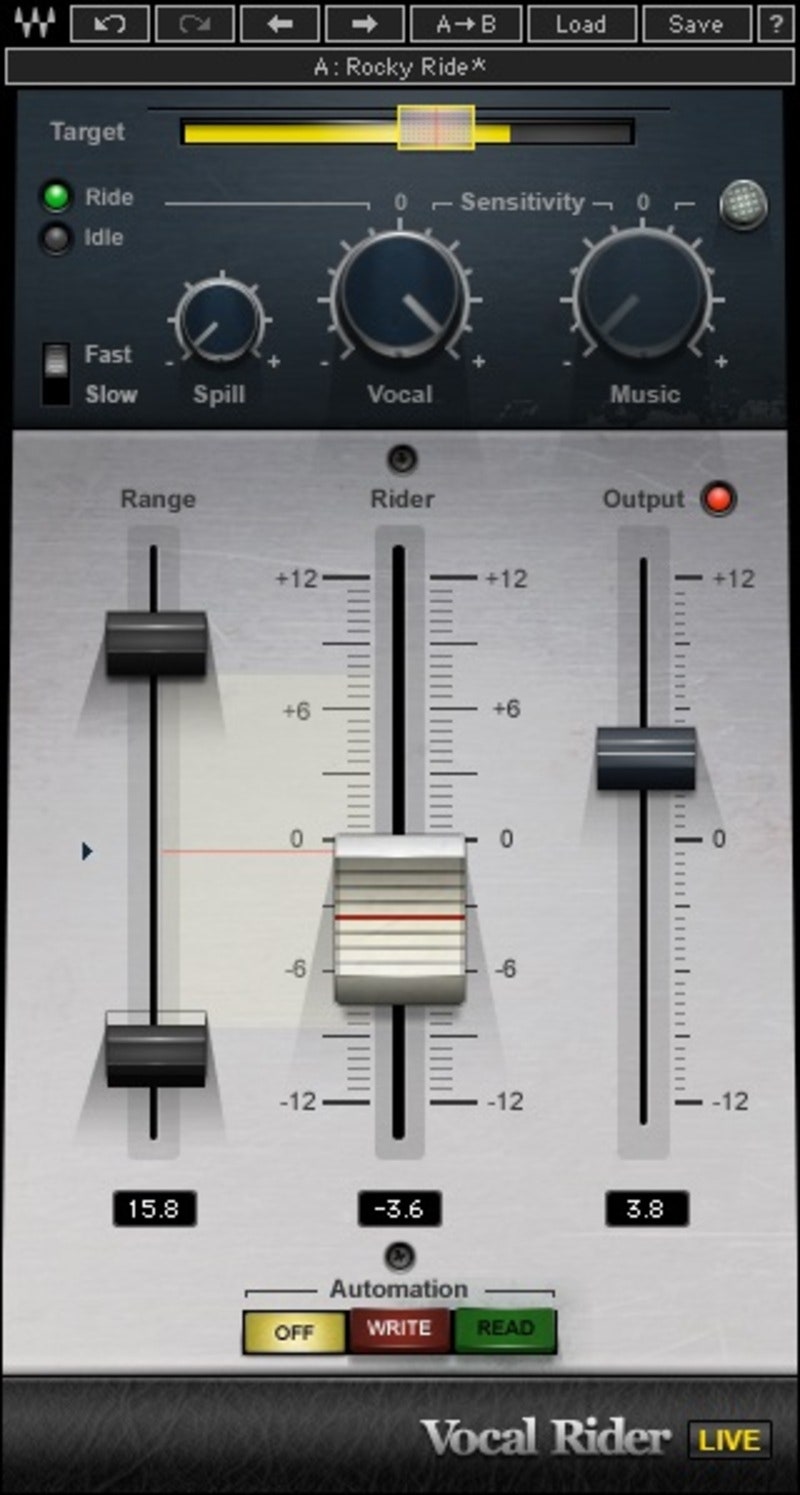
Task: Open the Save preset menu
Action: tap(696, 23)
